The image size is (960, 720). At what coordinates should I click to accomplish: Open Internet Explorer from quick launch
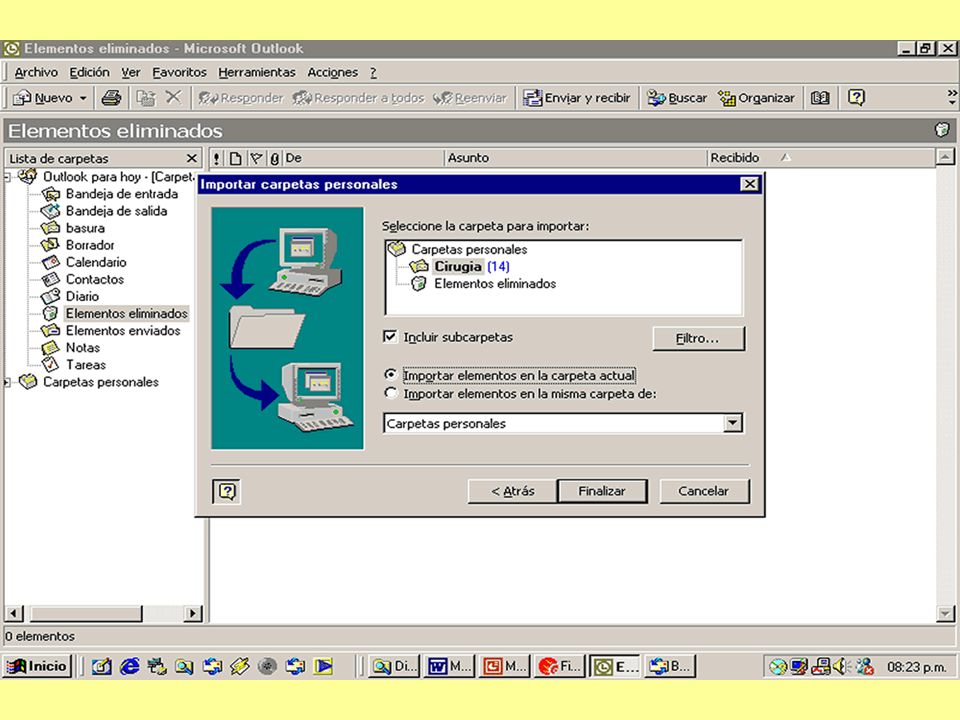click(129, 666)
